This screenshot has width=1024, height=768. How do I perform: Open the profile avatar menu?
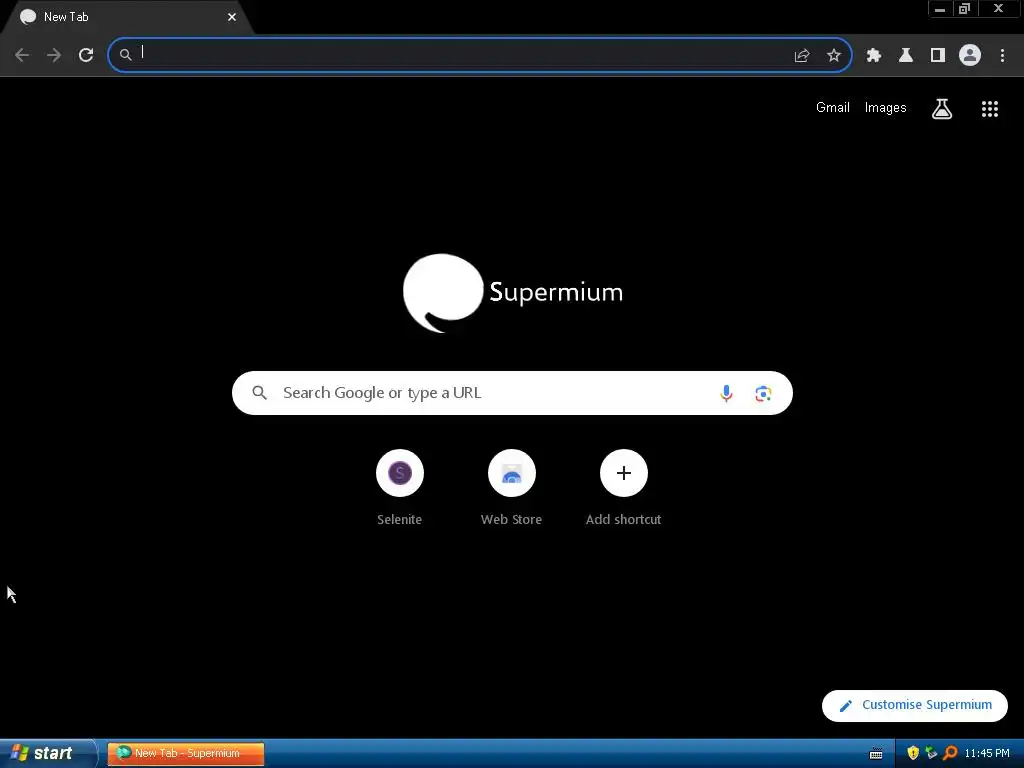click(x=970, y=55)
